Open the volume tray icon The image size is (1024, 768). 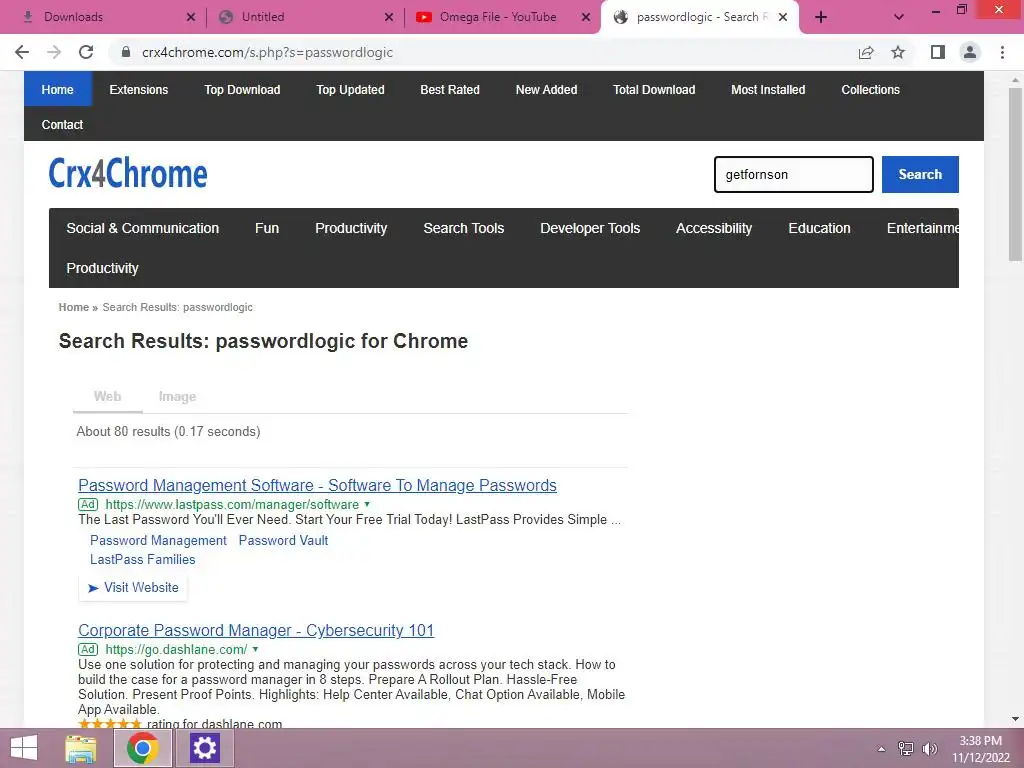[929, 749]
